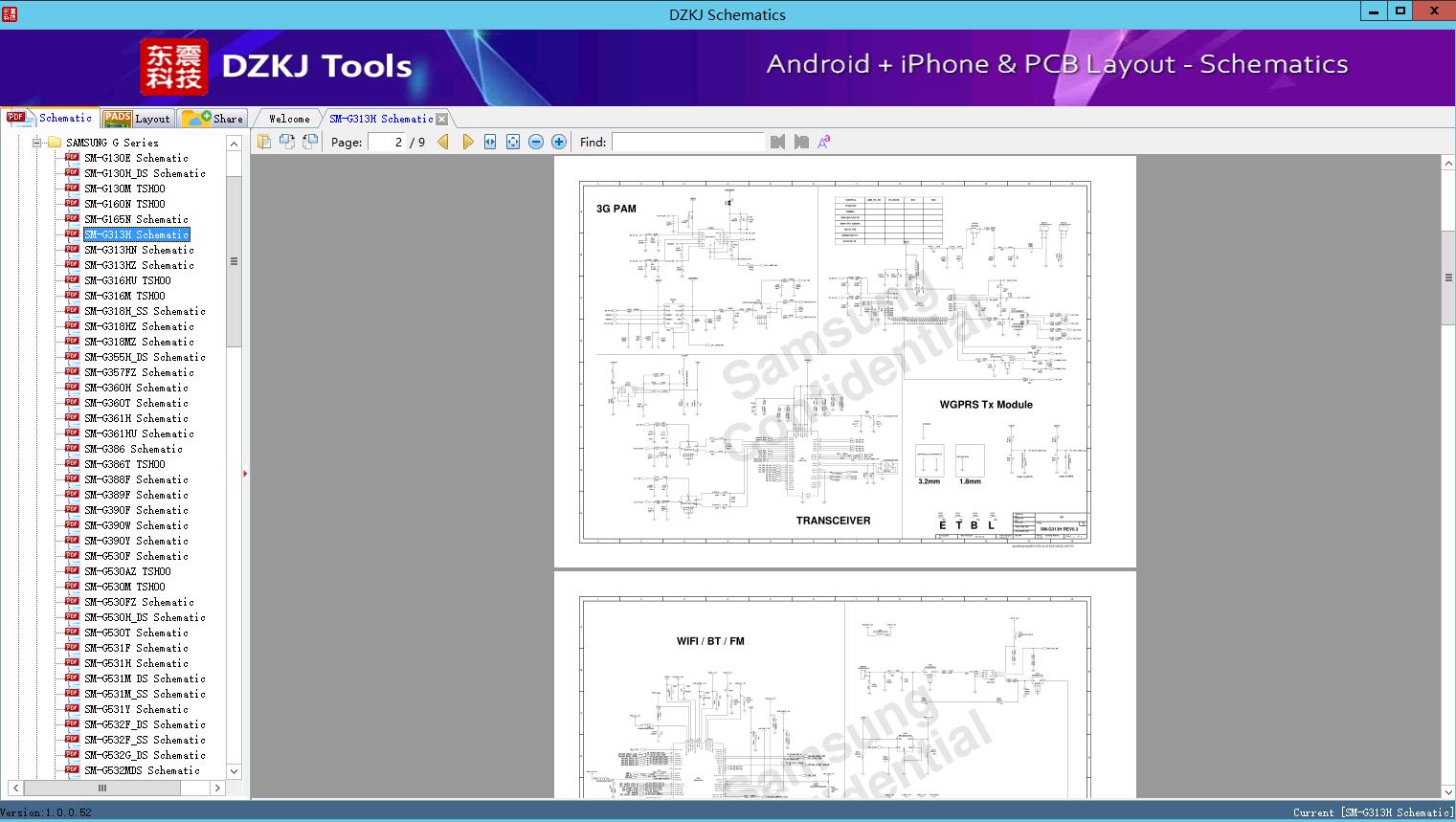This screenshot has height=822, width=1456.
Task: Click the copy page icon in PDF toolbar
Action: click(264, 142)
